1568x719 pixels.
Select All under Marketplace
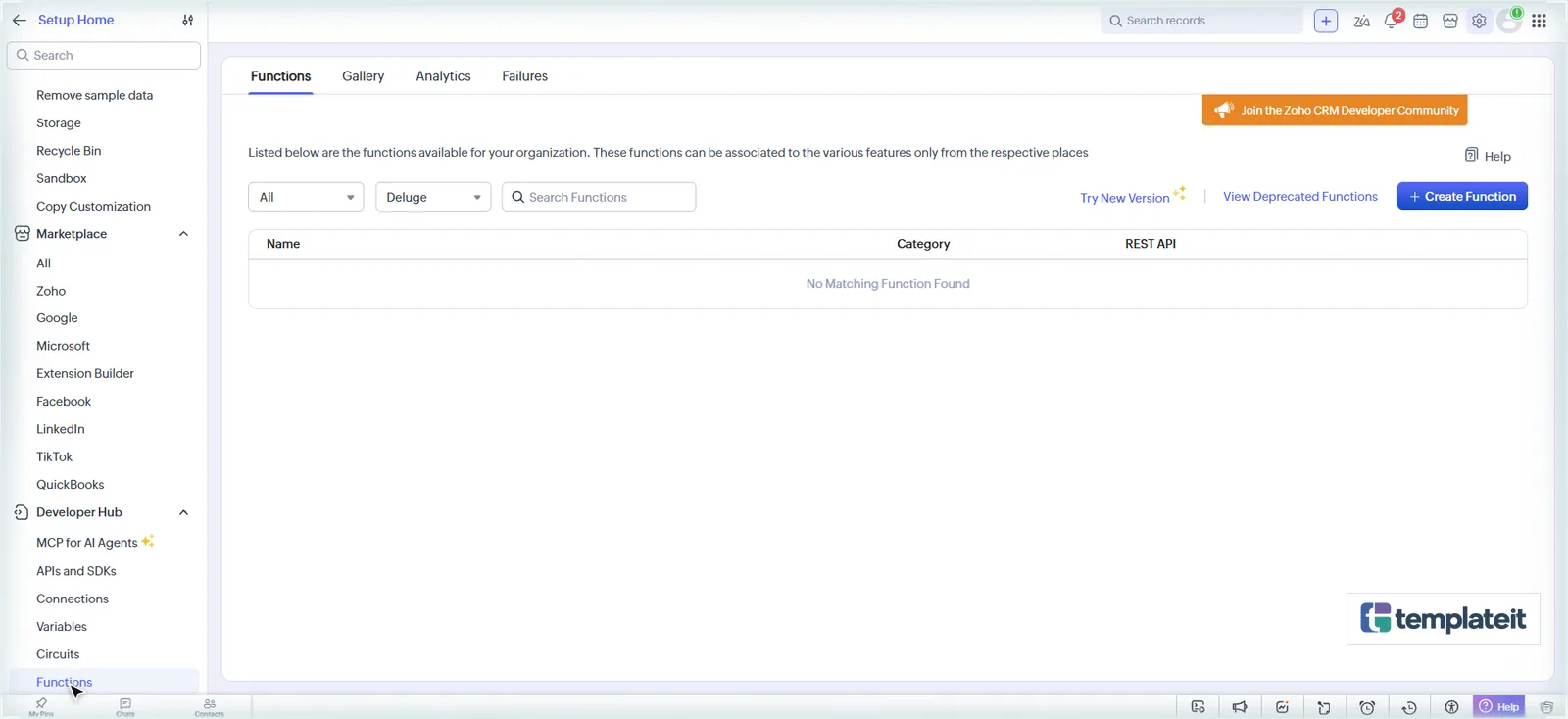[x=43, y=264]
